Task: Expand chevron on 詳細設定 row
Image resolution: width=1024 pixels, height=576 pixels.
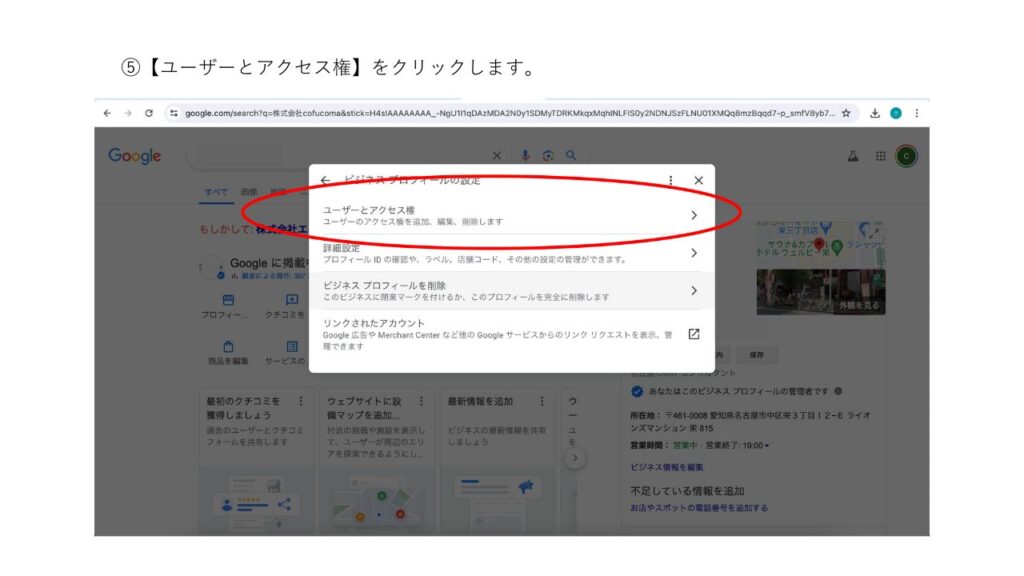Action: tap(694, 253)
